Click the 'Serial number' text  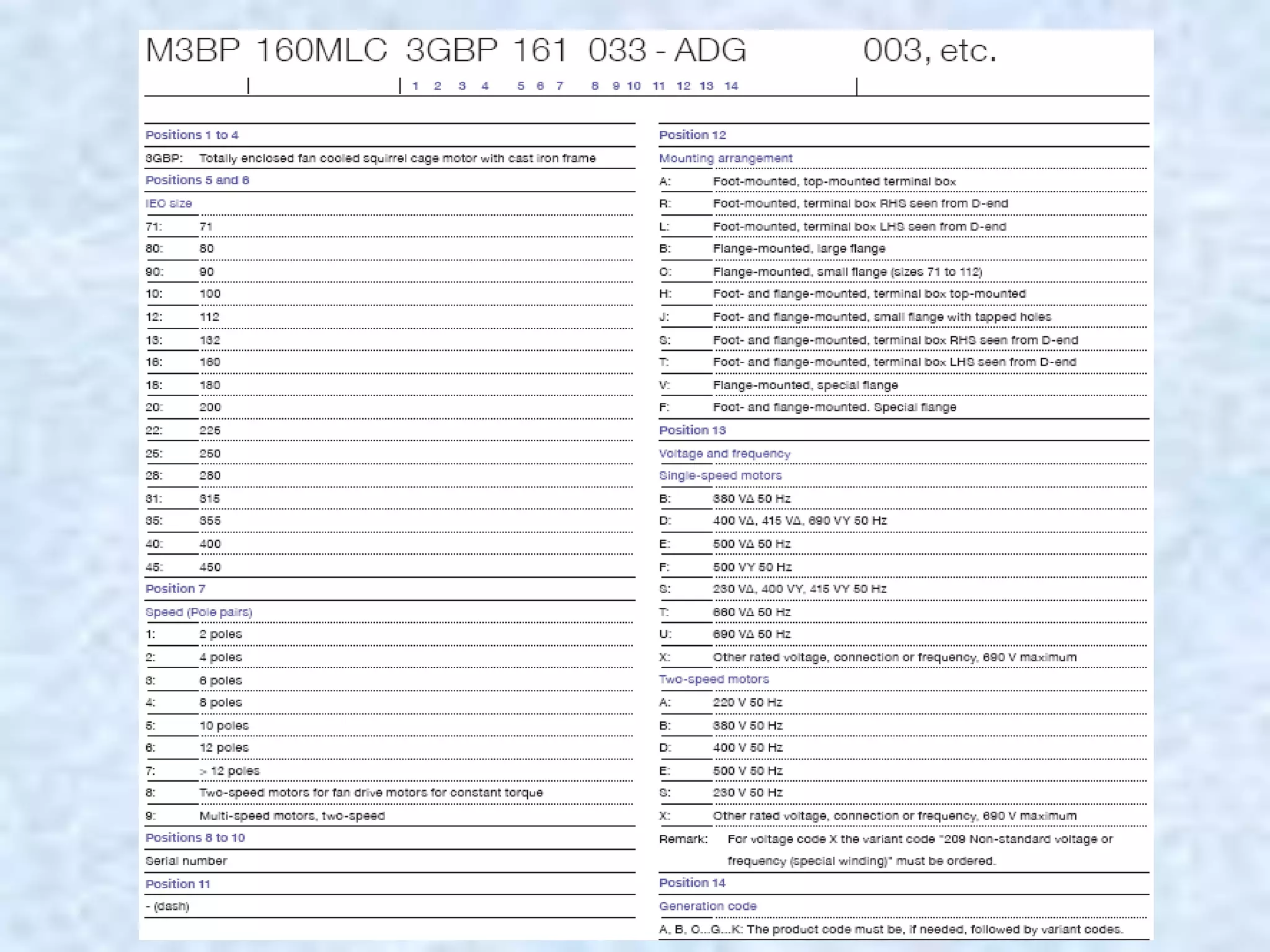(x=186, y=861)
